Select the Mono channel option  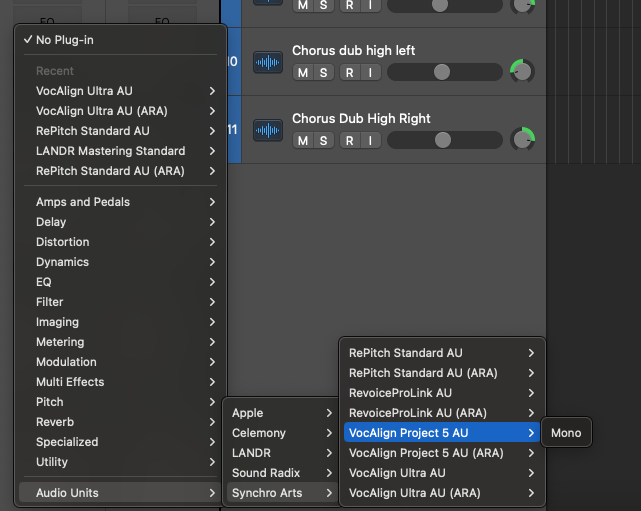coord(566,433)
